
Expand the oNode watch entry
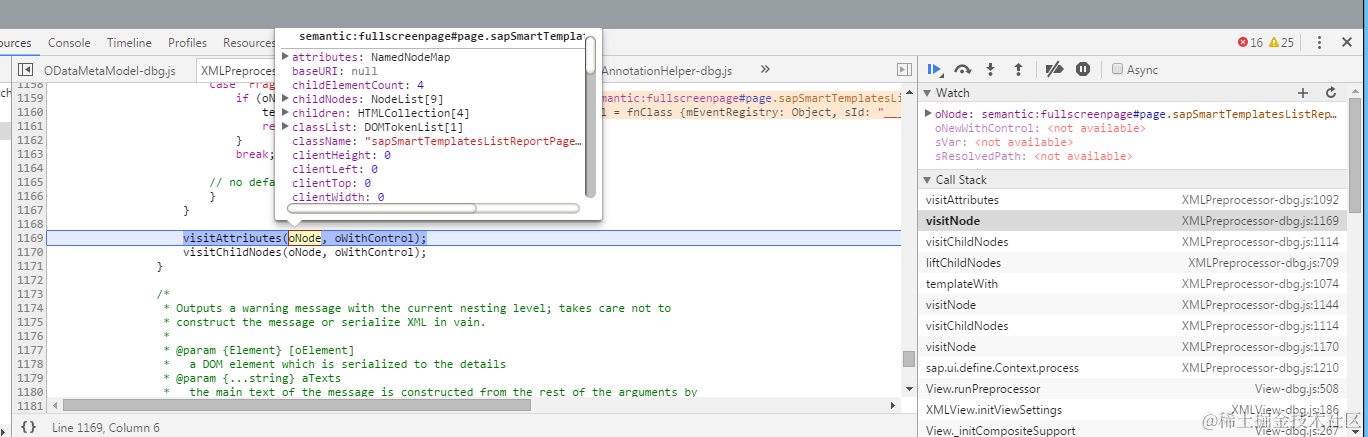pos(928,114)
